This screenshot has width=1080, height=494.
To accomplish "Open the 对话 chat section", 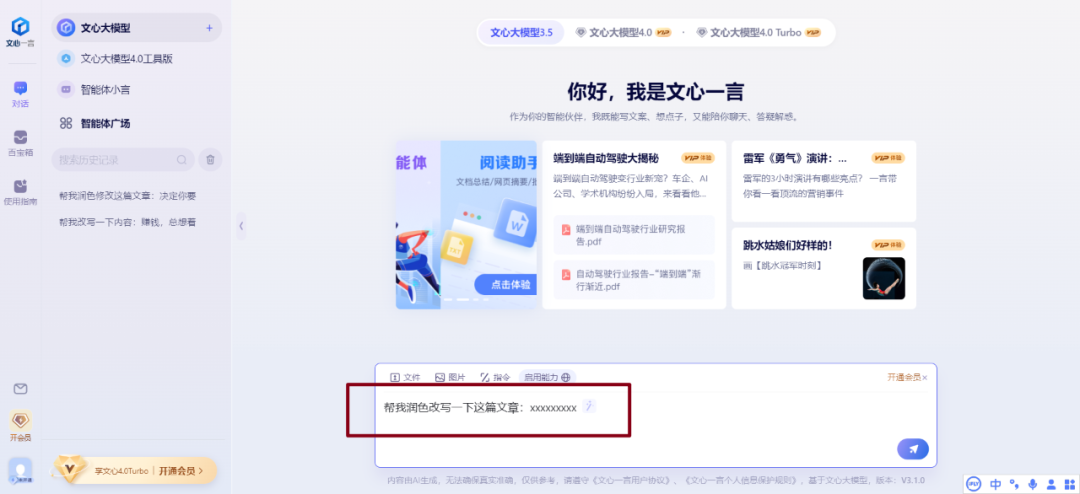I will 21,94.
